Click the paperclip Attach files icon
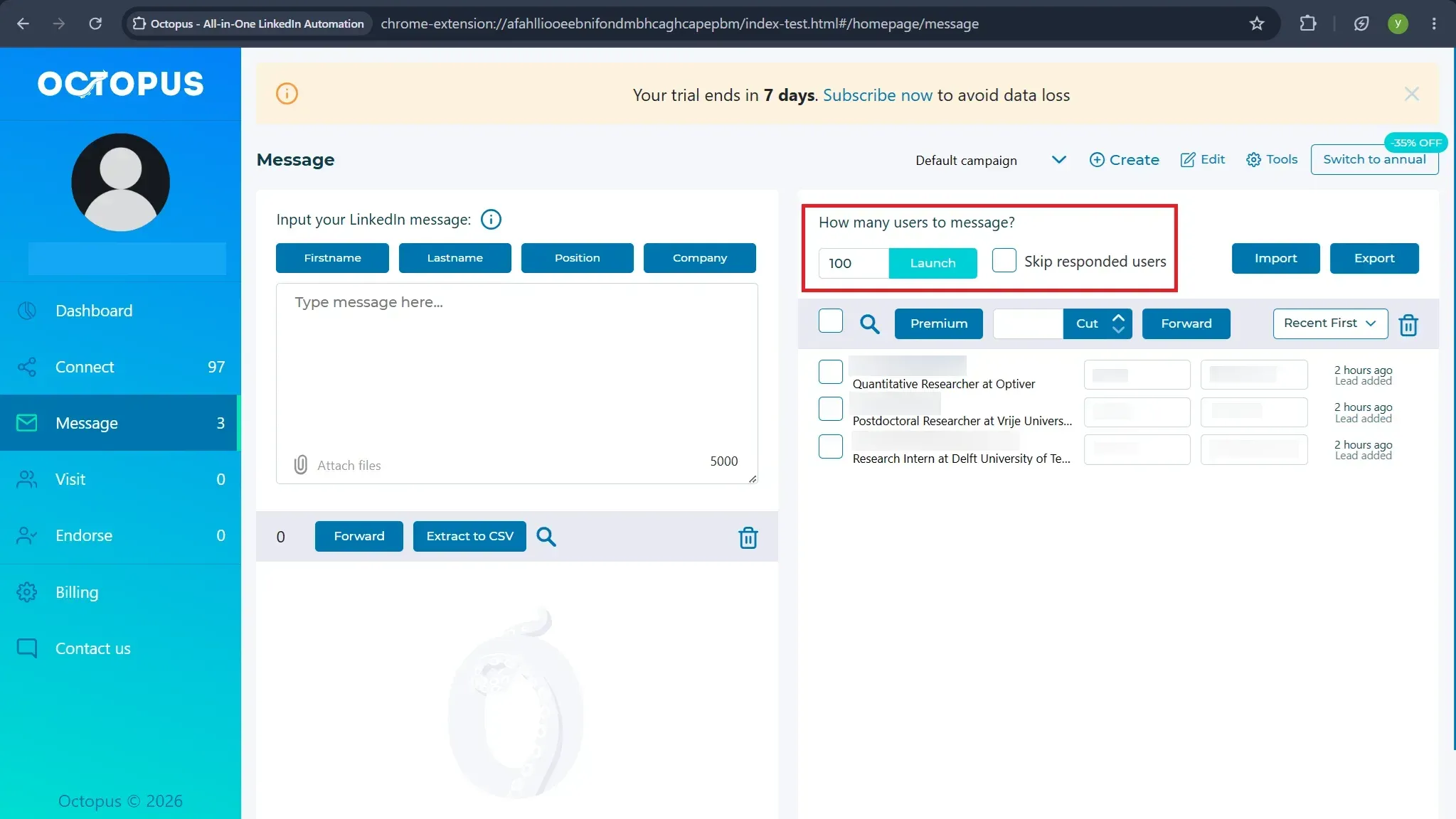Screen dimensions: 1456x819 point(301,465)
